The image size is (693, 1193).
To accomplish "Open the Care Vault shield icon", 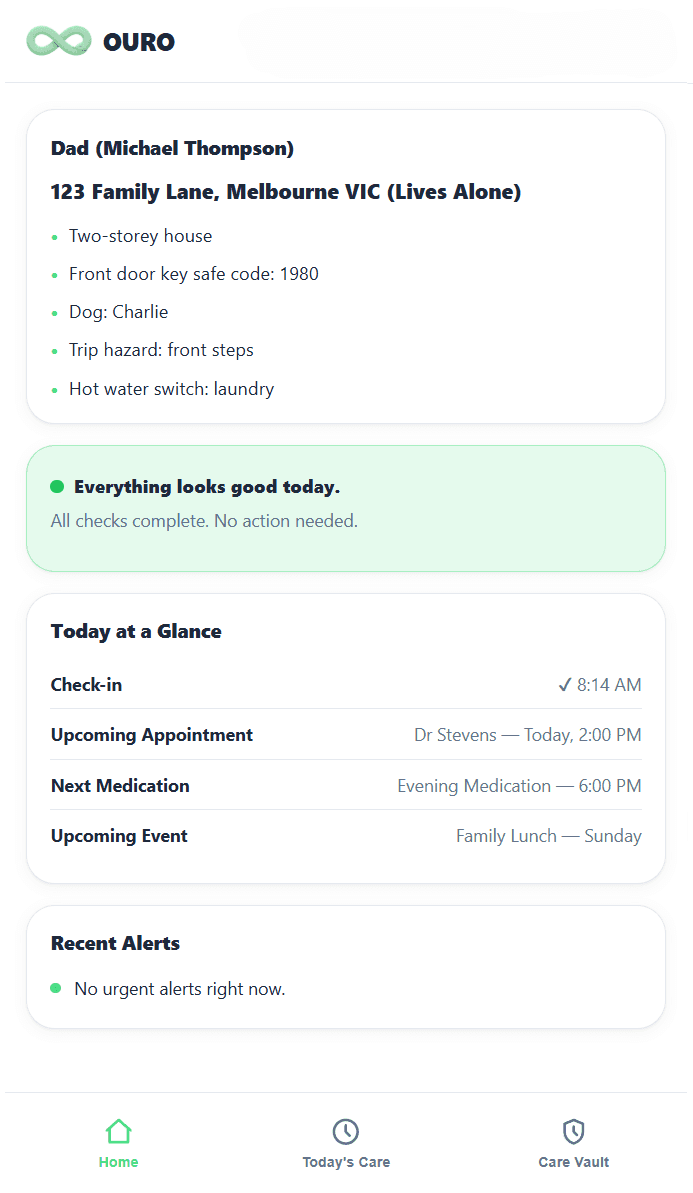I will [x=574, y=1131].
